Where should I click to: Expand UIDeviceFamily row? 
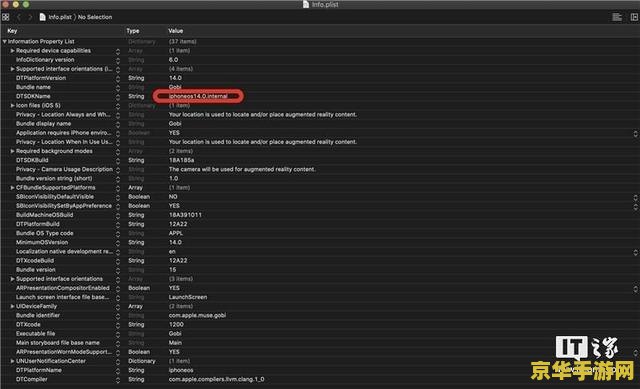(12, 306)
